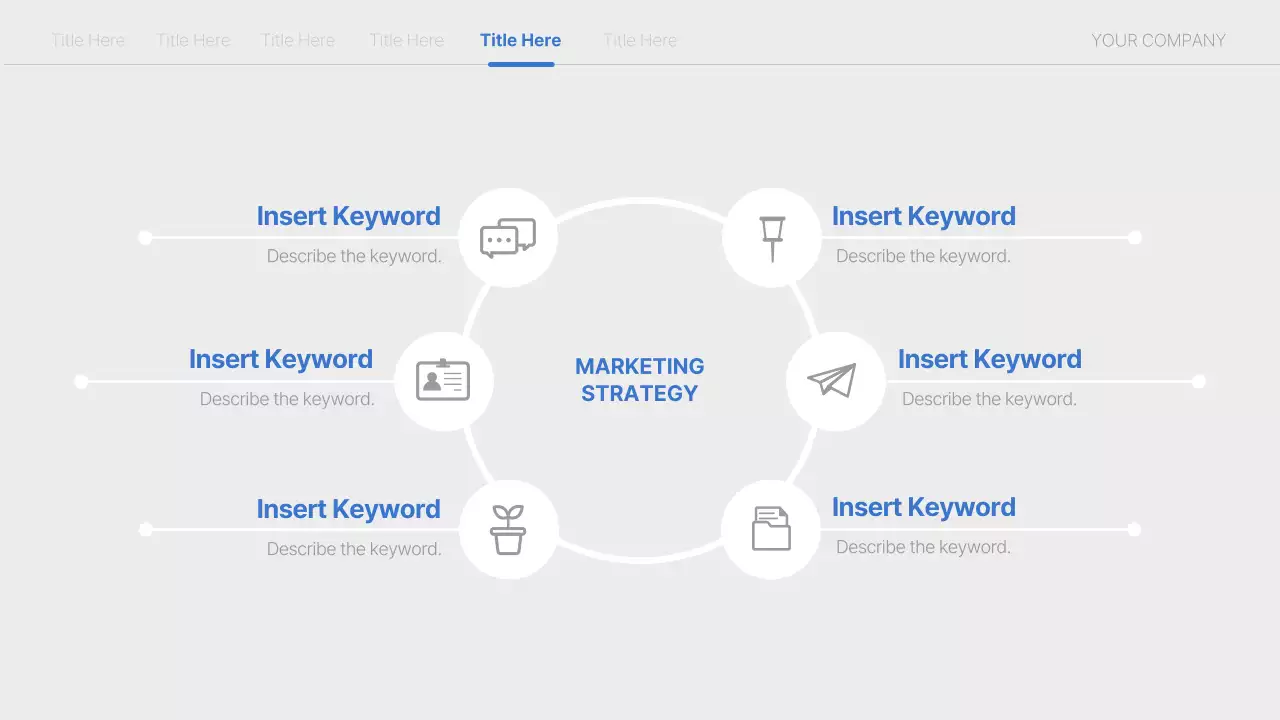Select the document folder icon
Viewport: 1280px width, 720px height.
[771, 528]
